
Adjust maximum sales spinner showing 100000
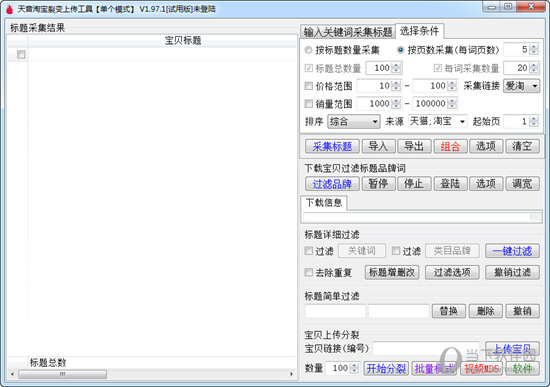point(435,104)
